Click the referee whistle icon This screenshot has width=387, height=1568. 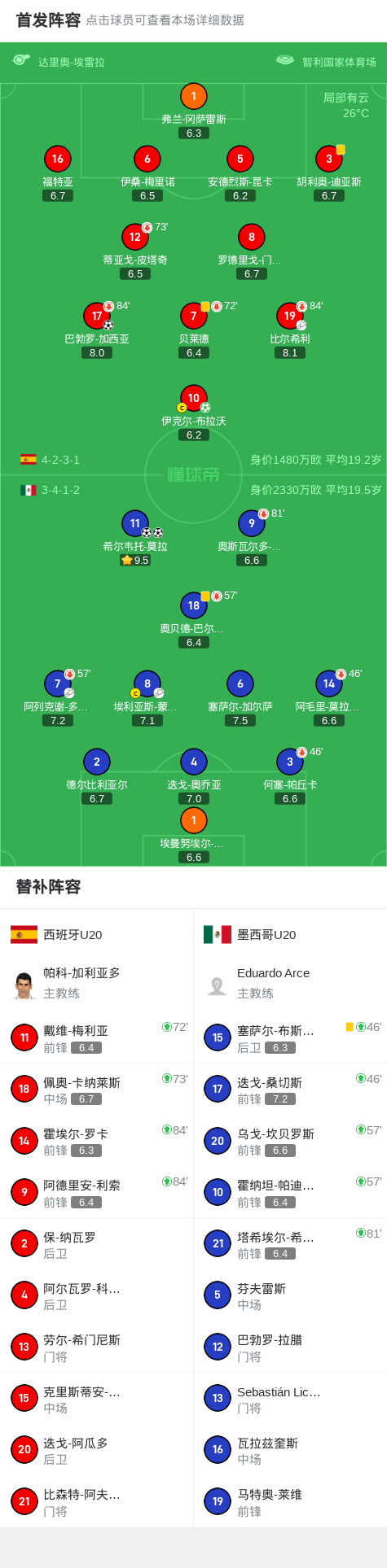(x=21, y=60)
